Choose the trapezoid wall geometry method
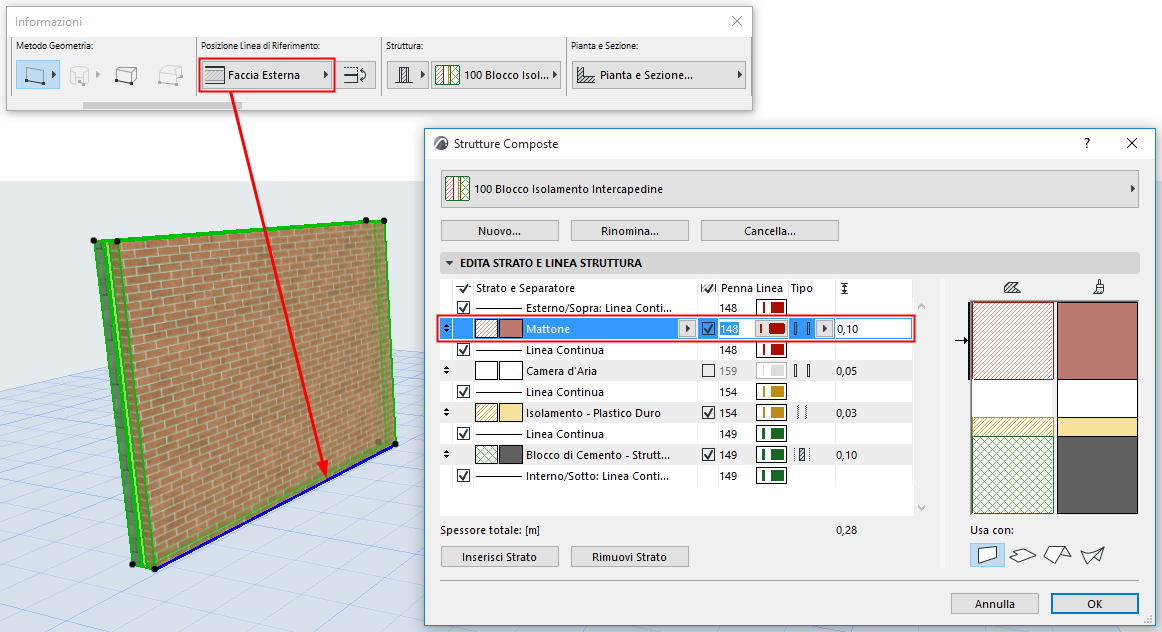 pos(126,75)
